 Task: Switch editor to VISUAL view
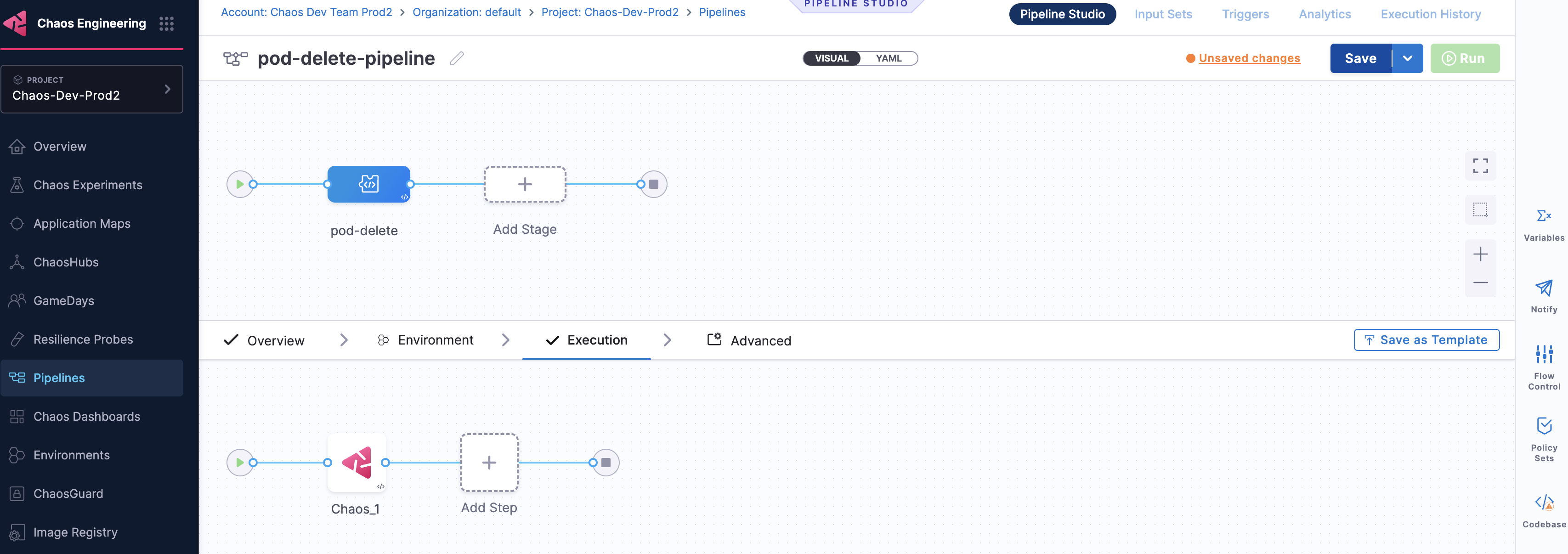click(x=831, y=58)
